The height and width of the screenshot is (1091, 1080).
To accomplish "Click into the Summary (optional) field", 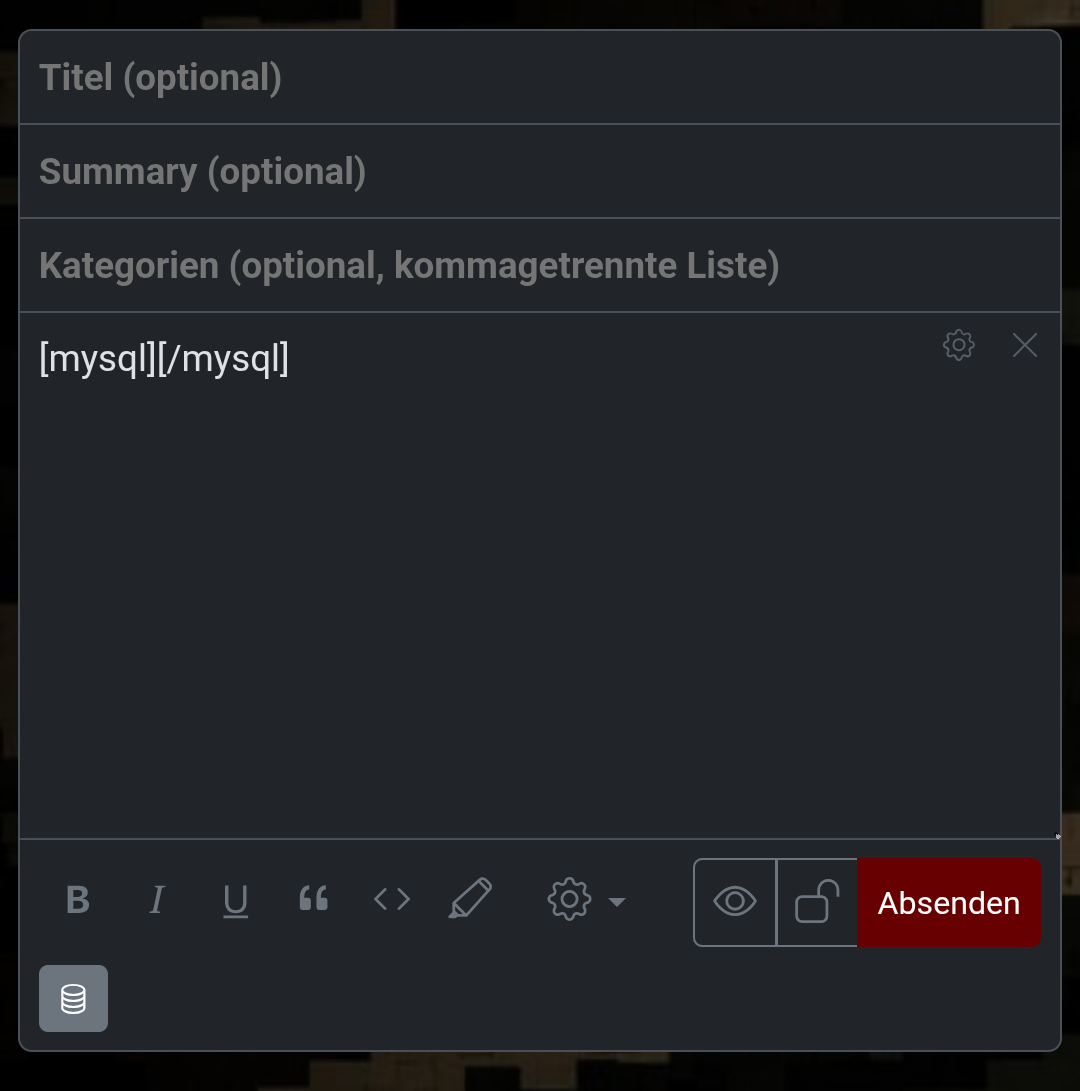I will pyautogui.click(x=540, y=172).
